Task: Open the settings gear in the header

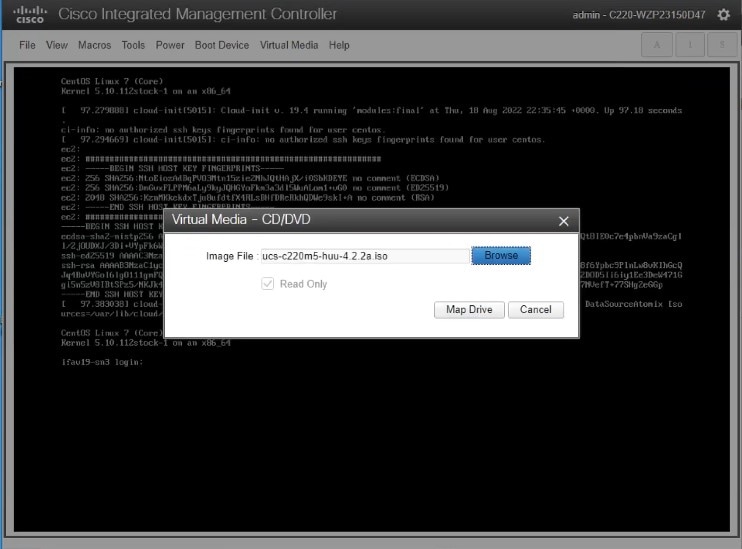Action: coord(723,15)
